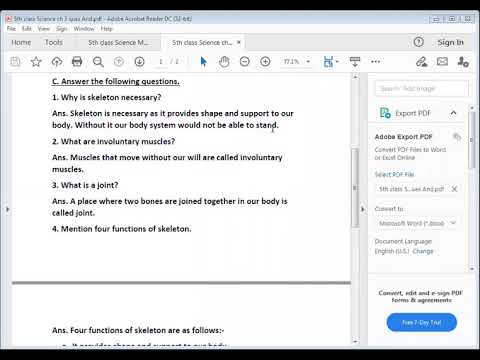Open the View menu
This screenshot has height=360, width=480.
pyautogui.click(x=44, y=29)
